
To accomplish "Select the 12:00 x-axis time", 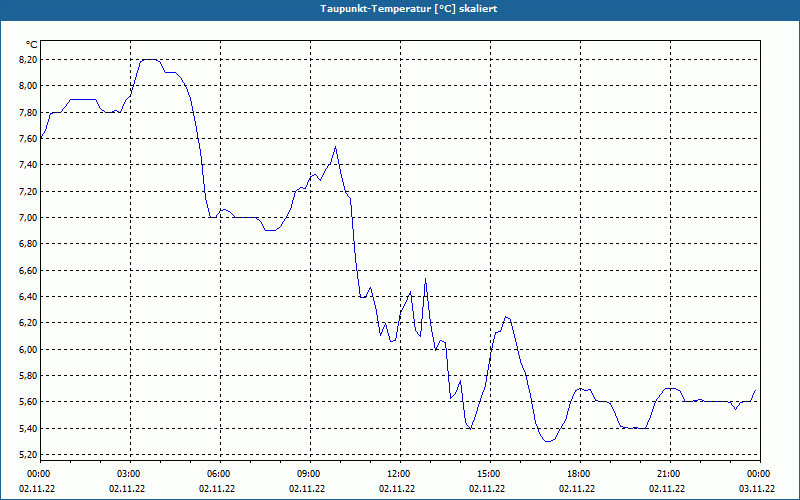I will click(398, 474).
